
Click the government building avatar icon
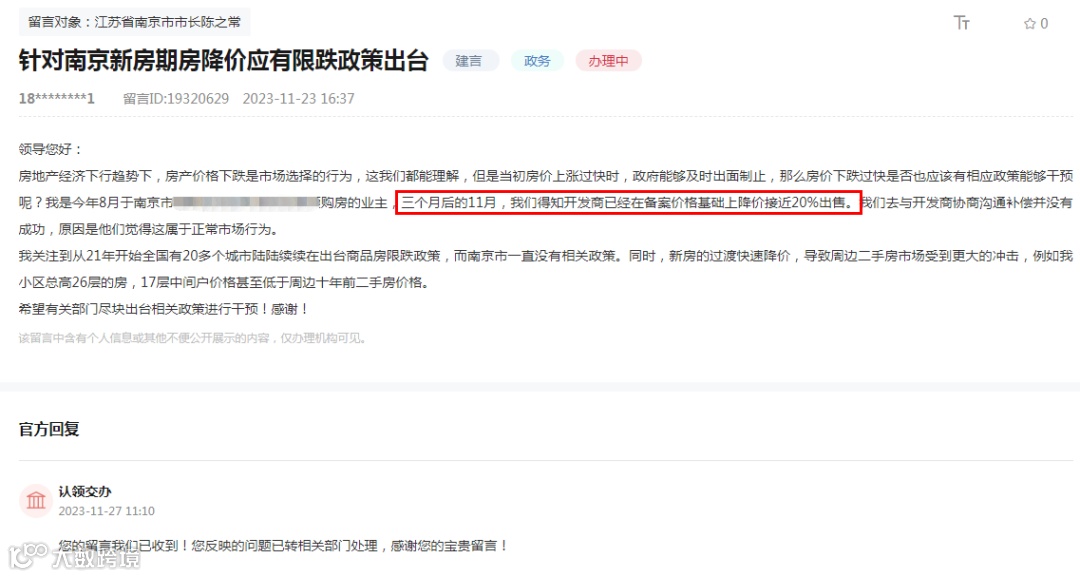pyautogui.click(x=36, y=501)
